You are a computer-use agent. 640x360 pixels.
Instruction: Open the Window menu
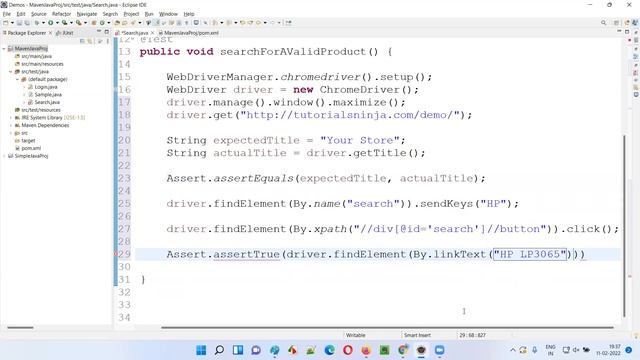(x=168, y=14)
